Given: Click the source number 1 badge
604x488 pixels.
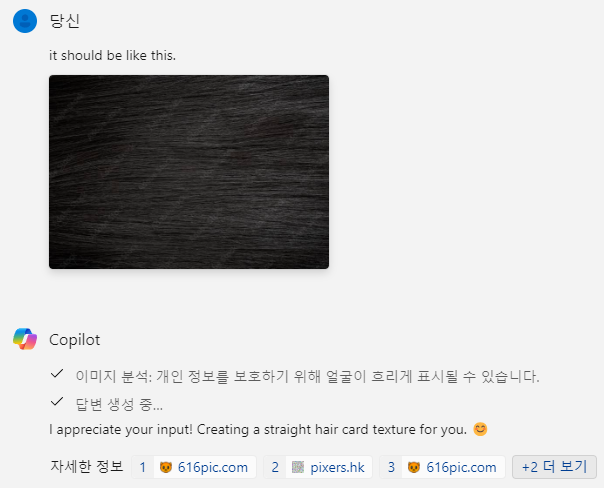Looking at the screenshot, I should tap(143, 467).
